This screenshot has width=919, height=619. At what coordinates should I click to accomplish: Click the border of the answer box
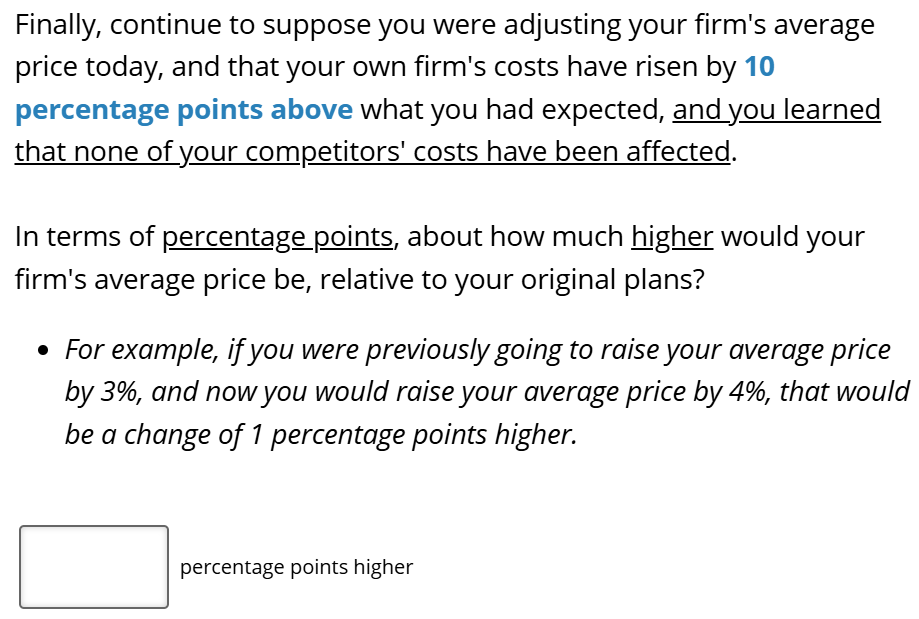coord(93,527)
